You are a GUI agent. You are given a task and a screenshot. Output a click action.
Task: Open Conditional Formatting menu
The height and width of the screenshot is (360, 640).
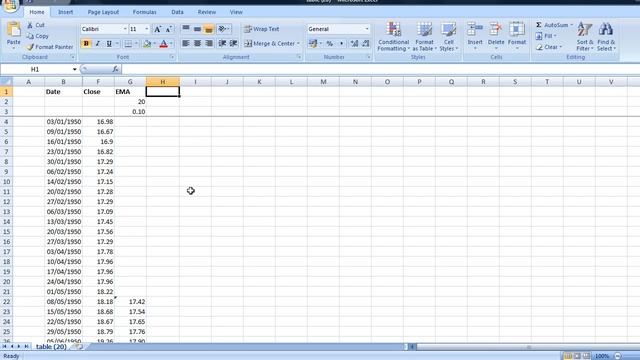(x=393, y=37)
